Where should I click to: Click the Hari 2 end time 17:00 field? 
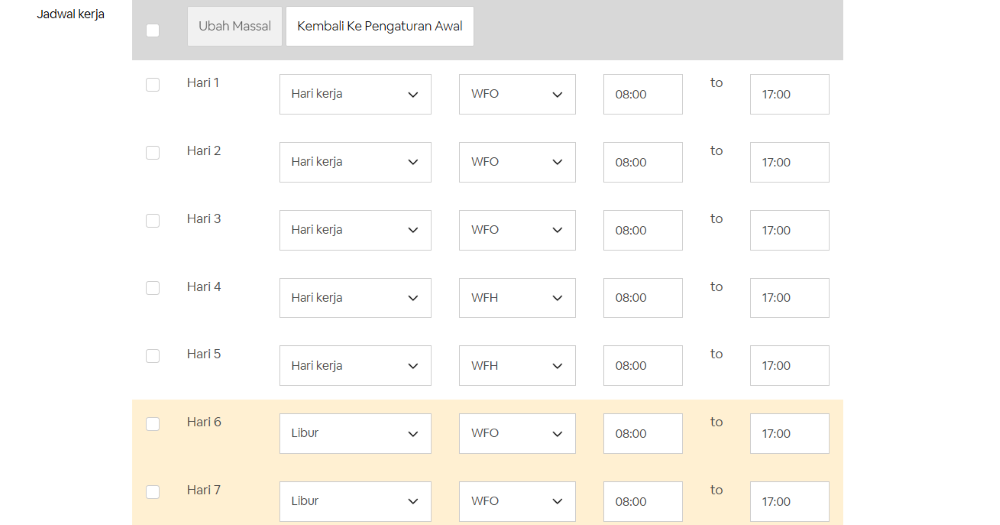(790, 162)
